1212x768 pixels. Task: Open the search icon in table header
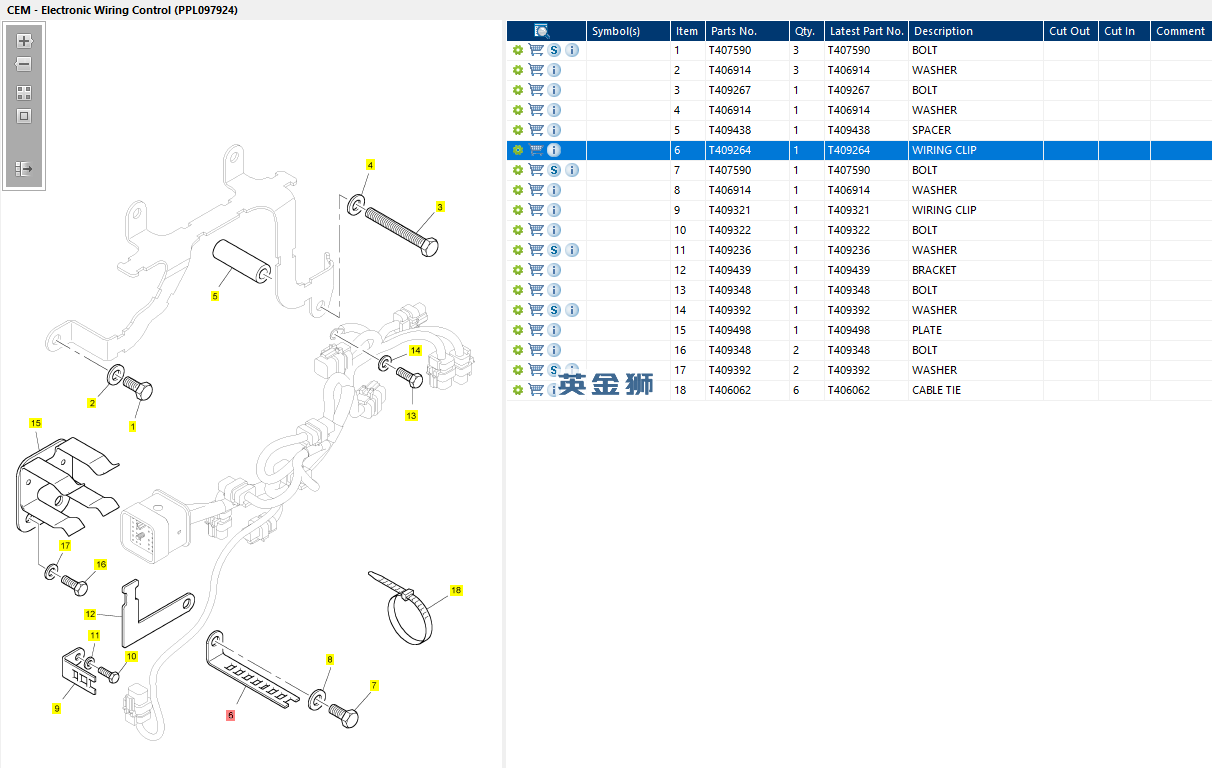click(541, 31)
